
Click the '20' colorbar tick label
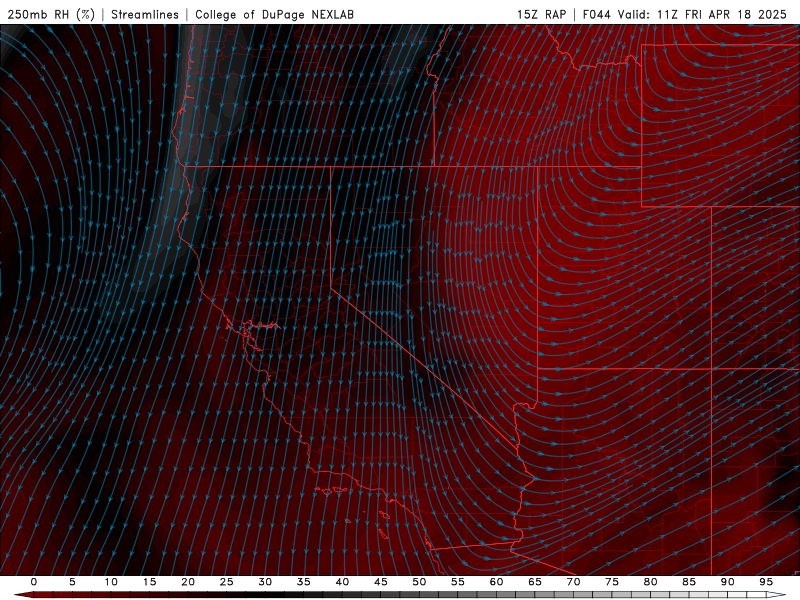tap(188, 582)
